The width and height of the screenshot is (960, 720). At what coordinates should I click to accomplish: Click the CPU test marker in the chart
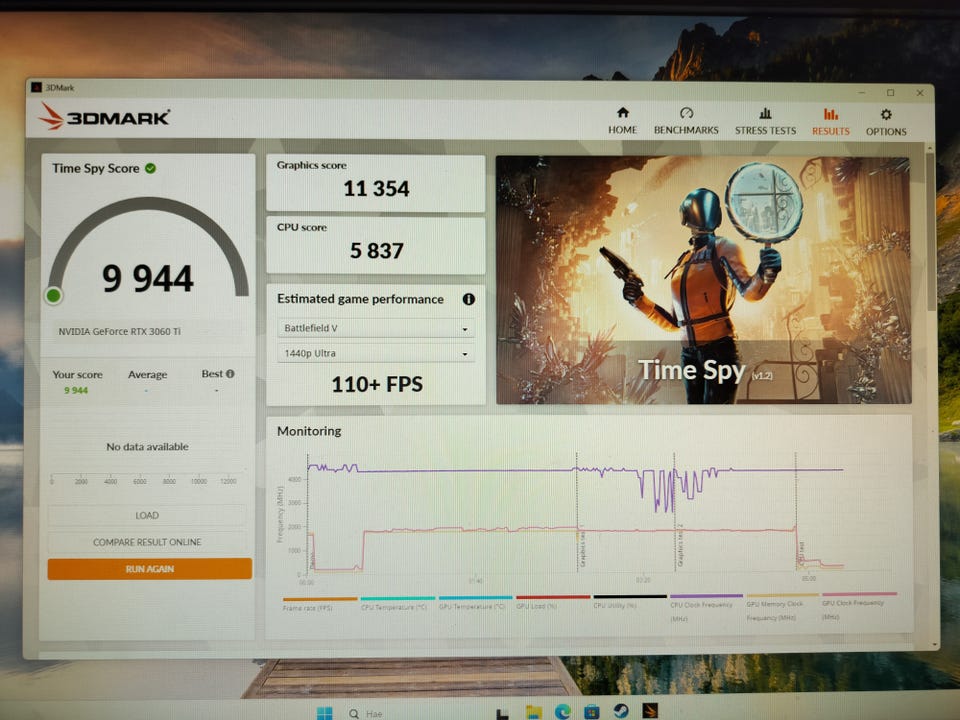click(x=797, y=513)
